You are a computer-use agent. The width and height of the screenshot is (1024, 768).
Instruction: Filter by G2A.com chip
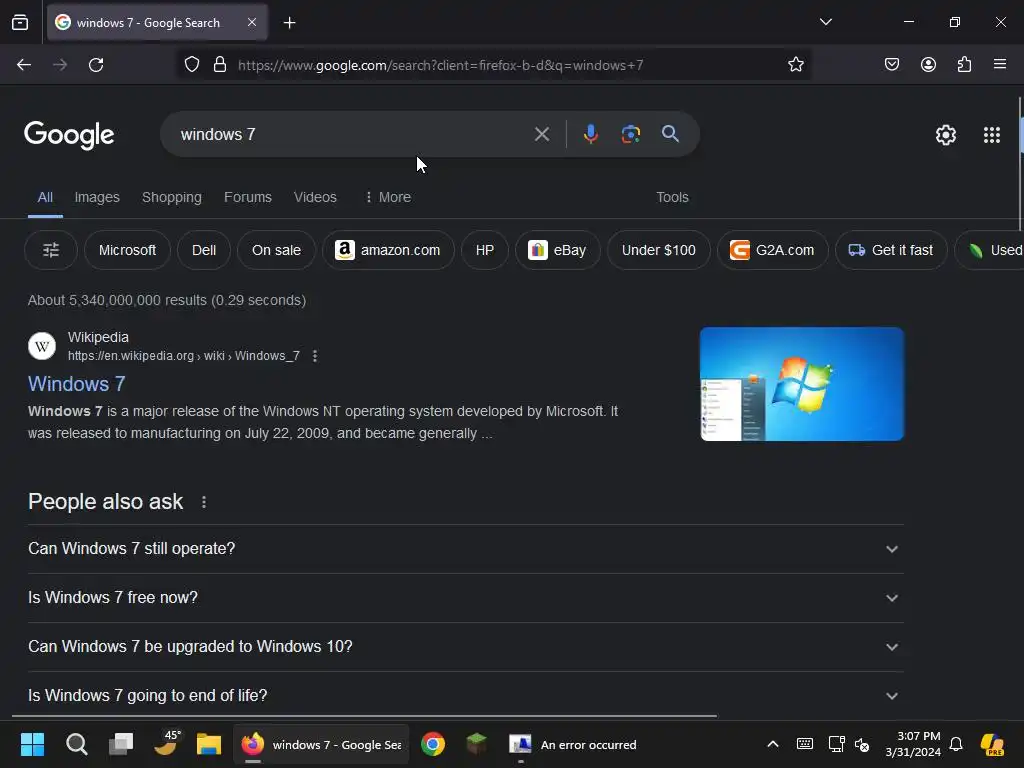tap(773, 250)
